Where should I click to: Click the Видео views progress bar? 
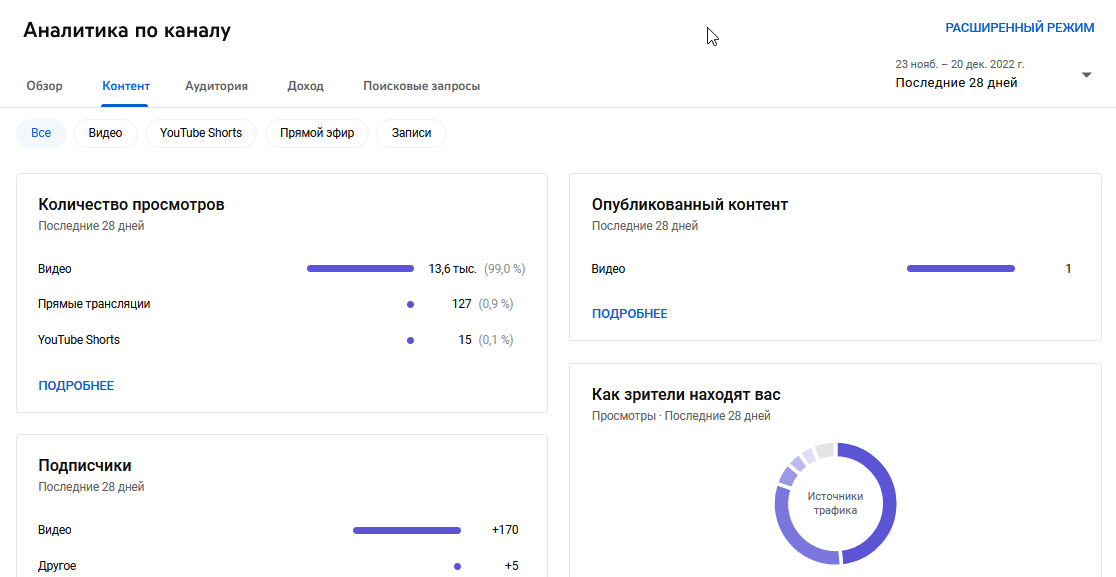360,268
